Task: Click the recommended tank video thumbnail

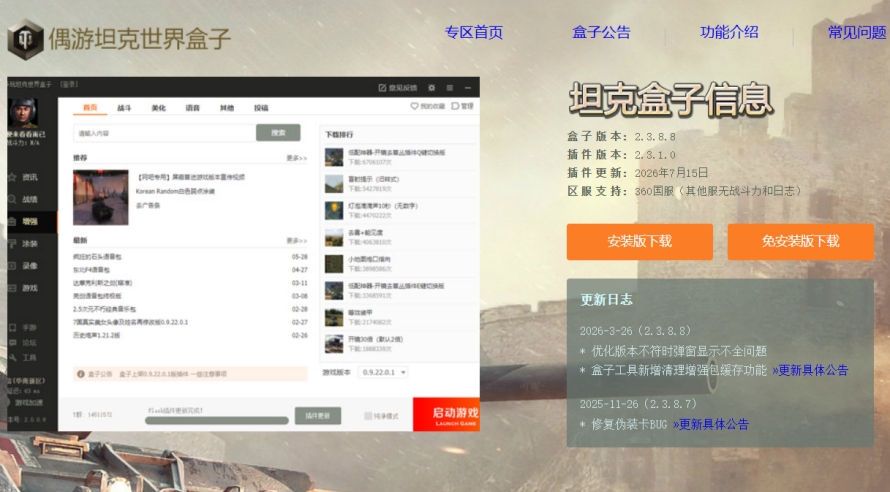Action: (101, 197)
